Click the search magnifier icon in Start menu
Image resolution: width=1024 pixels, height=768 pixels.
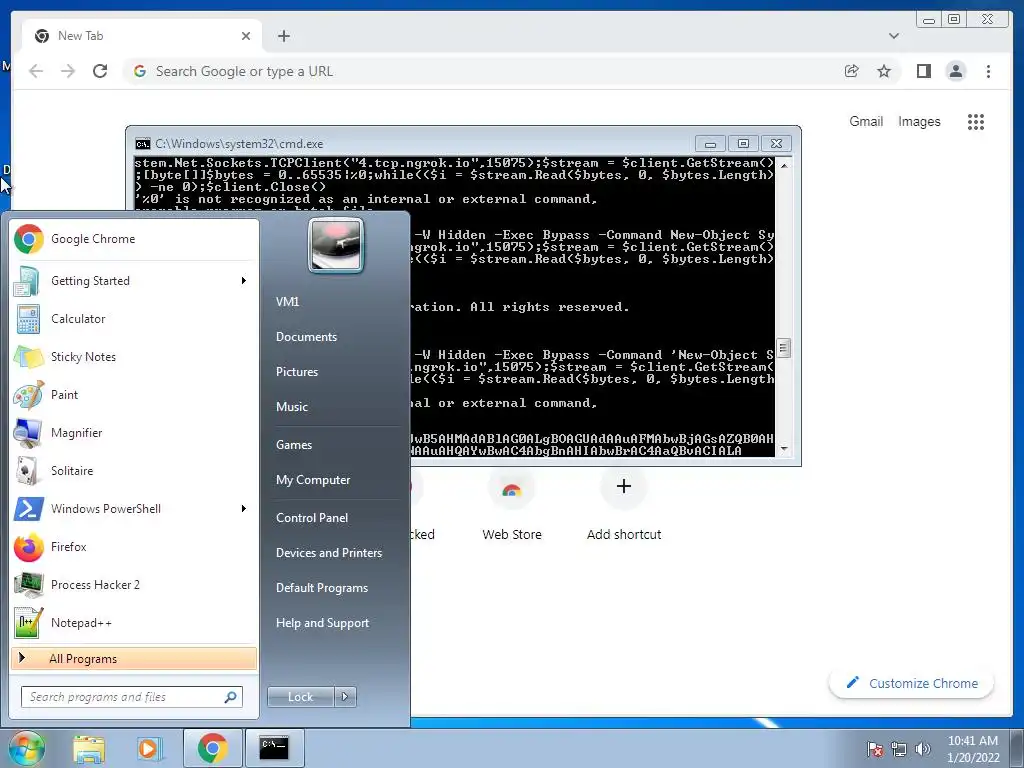tap(230, 697)
